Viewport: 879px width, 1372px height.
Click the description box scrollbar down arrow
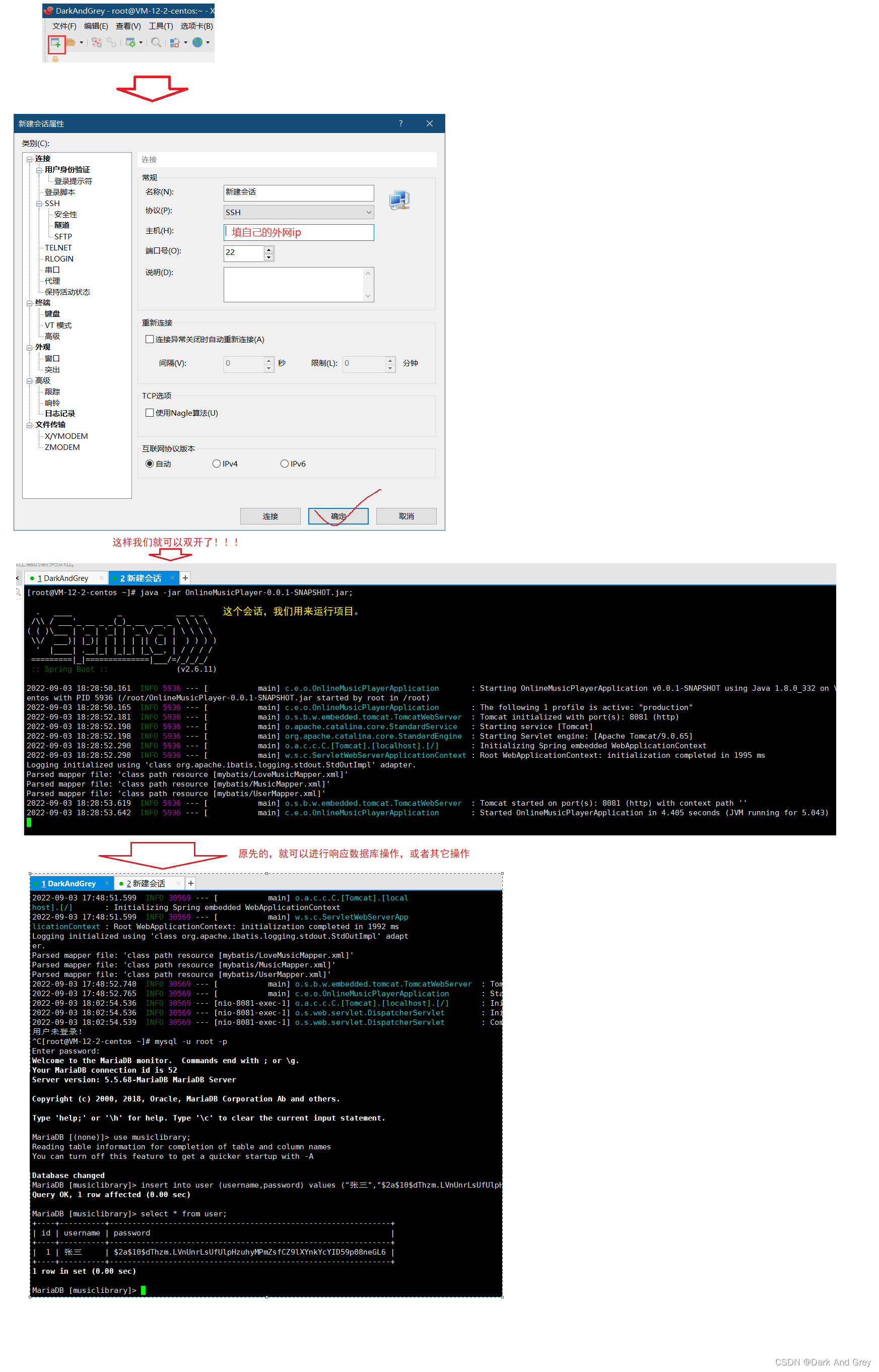368,296
